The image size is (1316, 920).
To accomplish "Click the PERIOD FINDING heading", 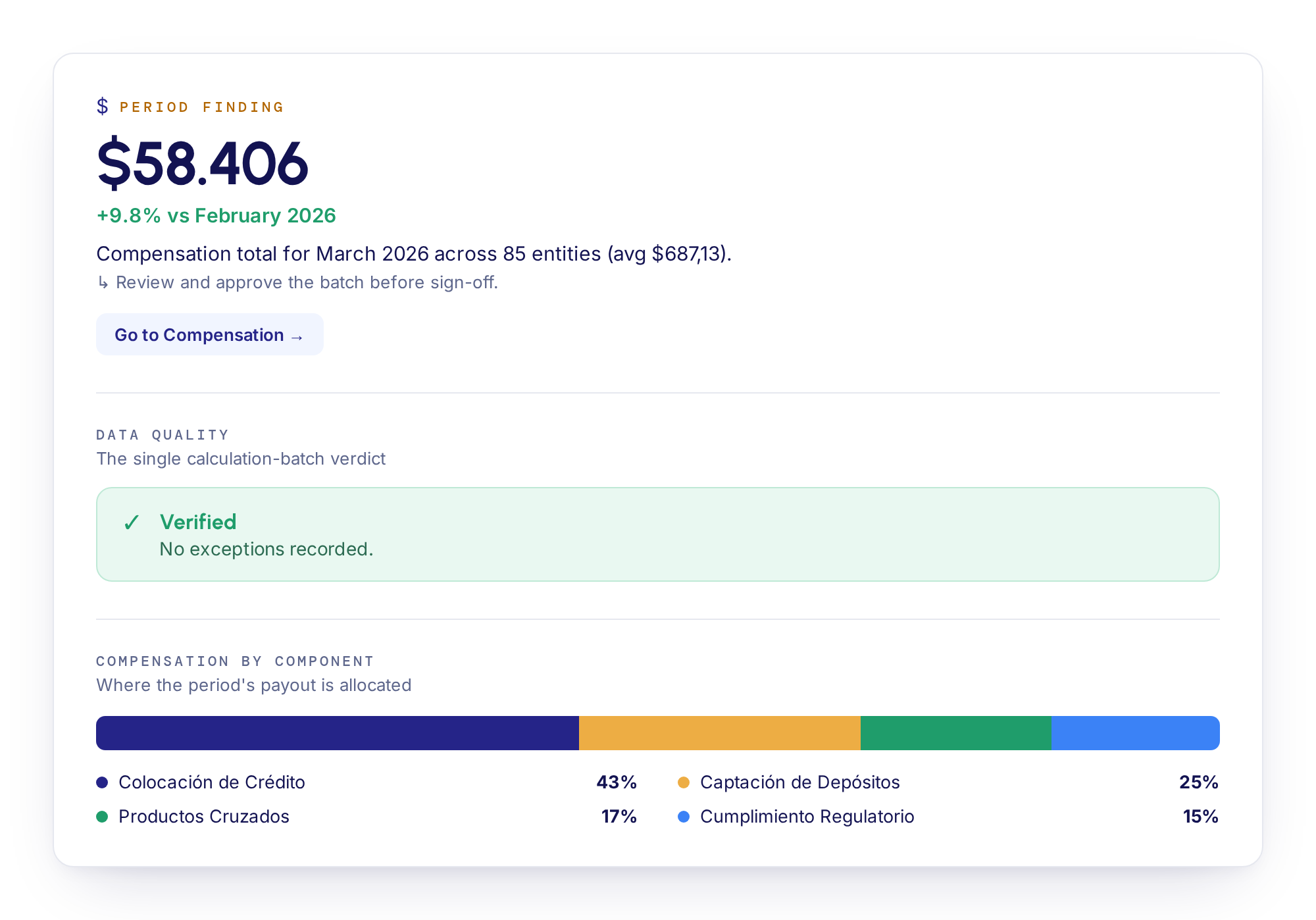I will point(202,107).
